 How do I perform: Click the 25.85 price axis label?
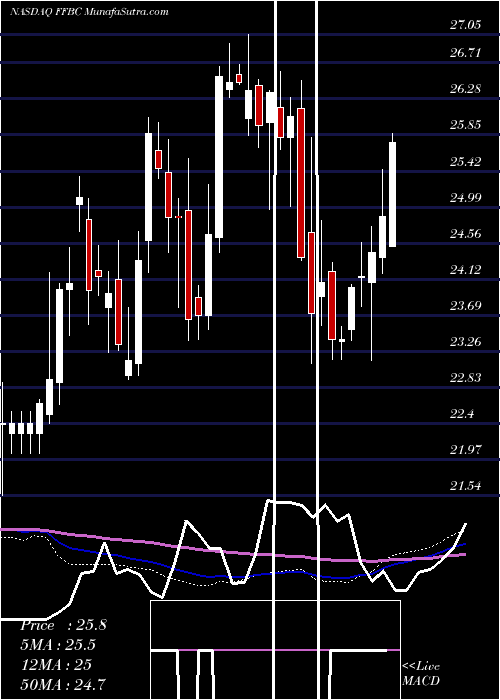click(465, 125)
